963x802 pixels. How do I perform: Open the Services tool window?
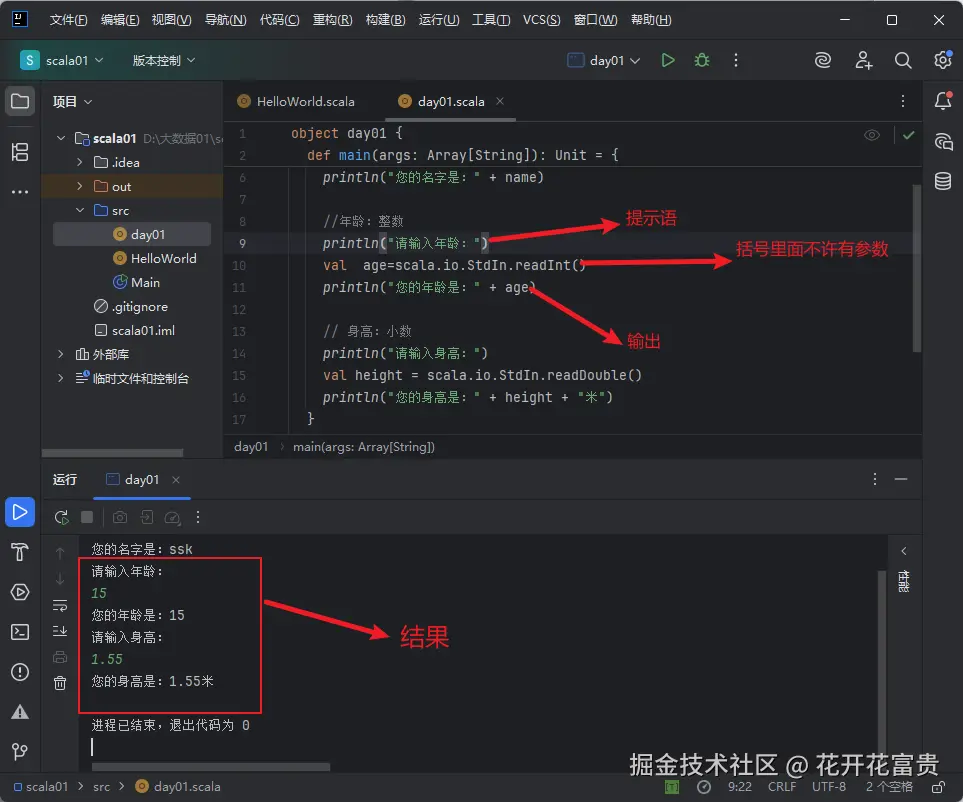coord(20,592)
